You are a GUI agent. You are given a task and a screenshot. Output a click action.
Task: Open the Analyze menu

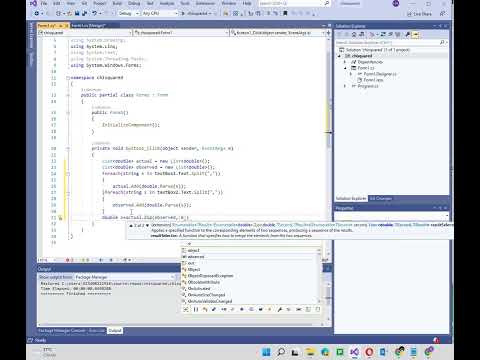pyautogui.click(x=167, y=3)
